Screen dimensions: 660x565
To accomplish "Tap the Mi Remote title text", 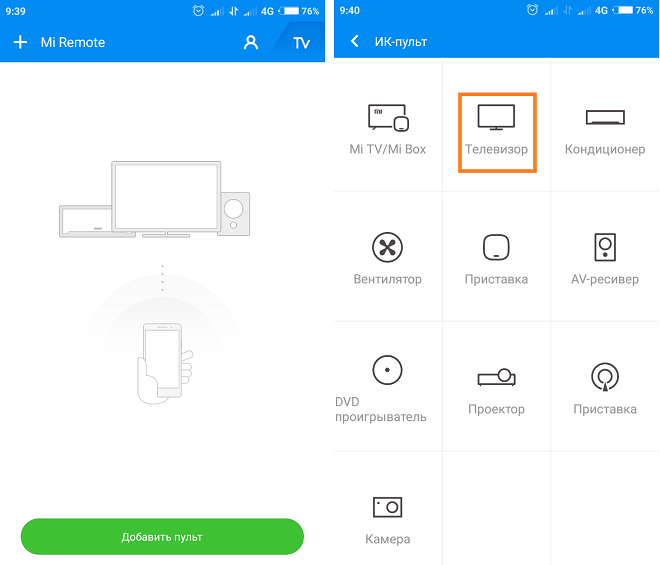I will point(73,43).
